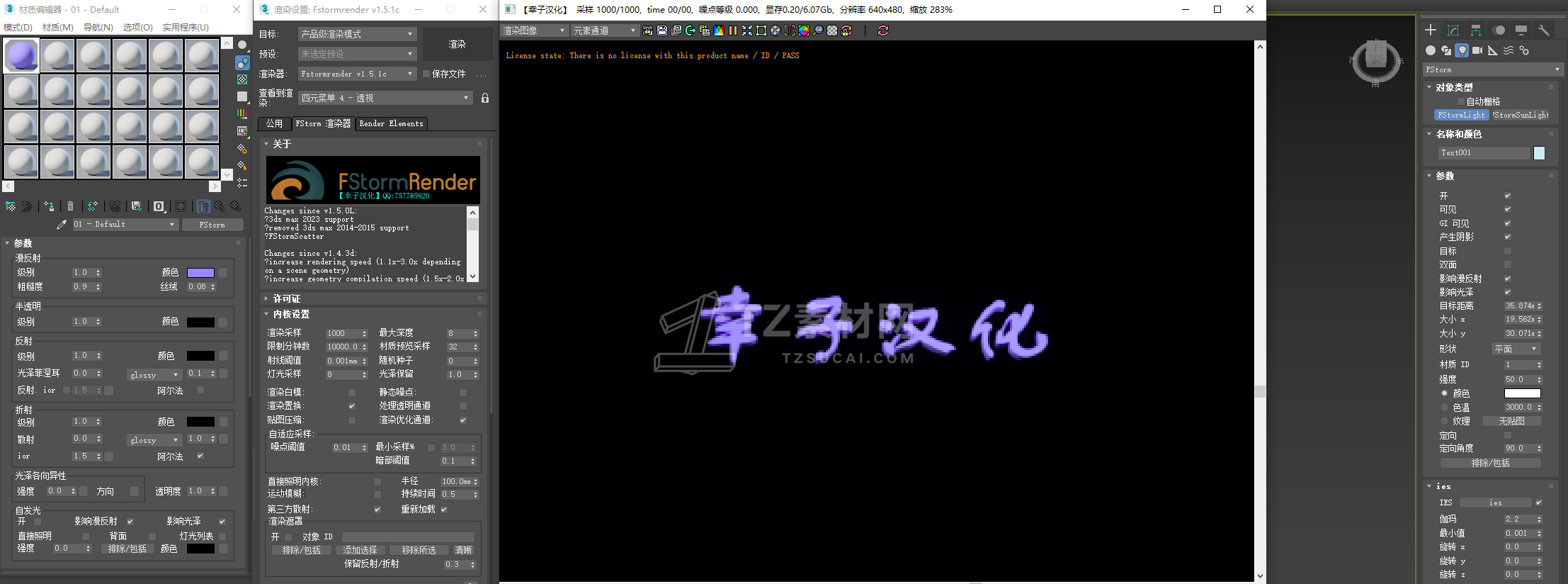Select the Systems gears category icon
This screenshot has width=1568, height=584.
[x=1524, y=50]
